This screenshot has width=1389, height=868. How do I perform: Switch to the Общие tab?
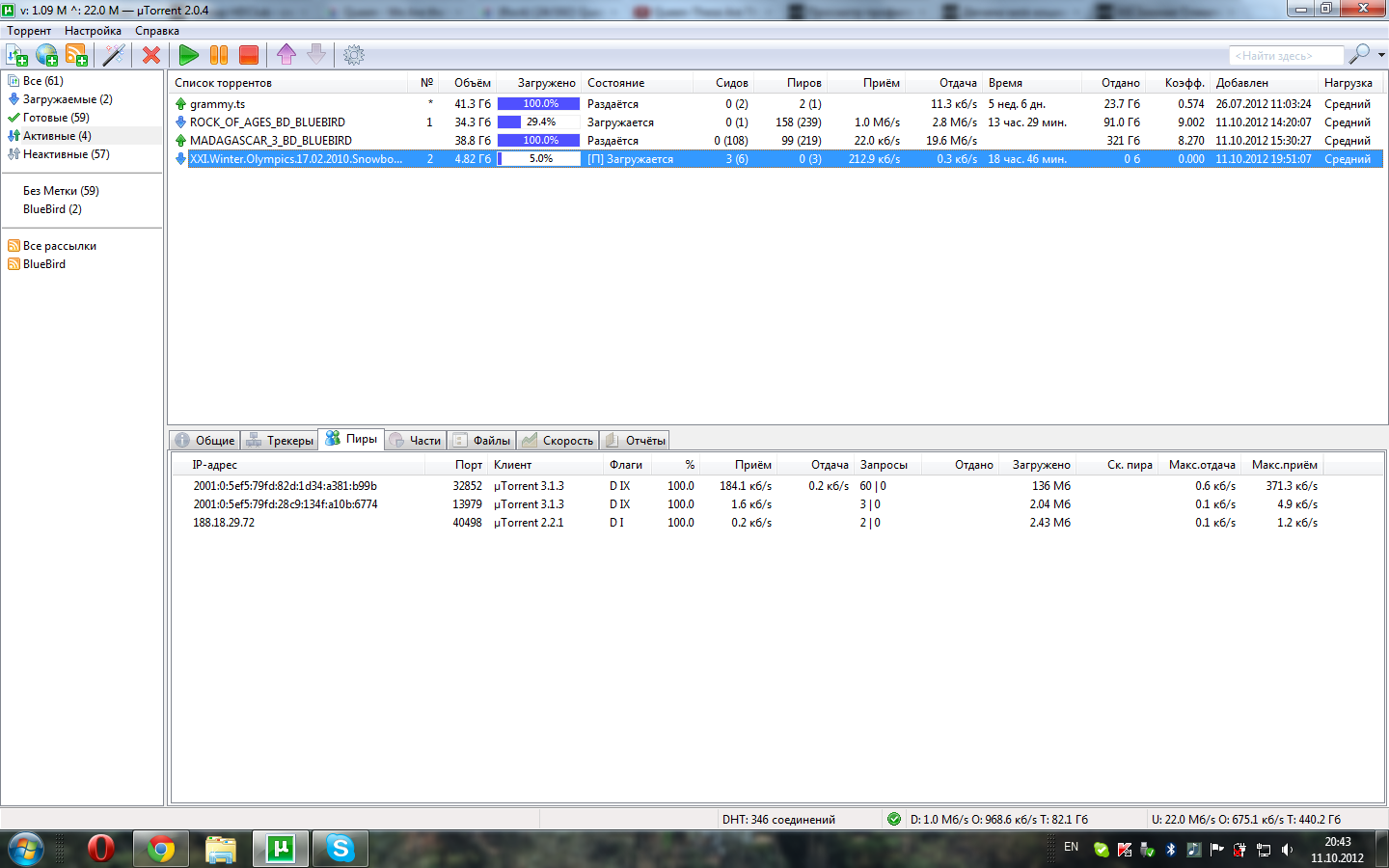click(205, 440)
